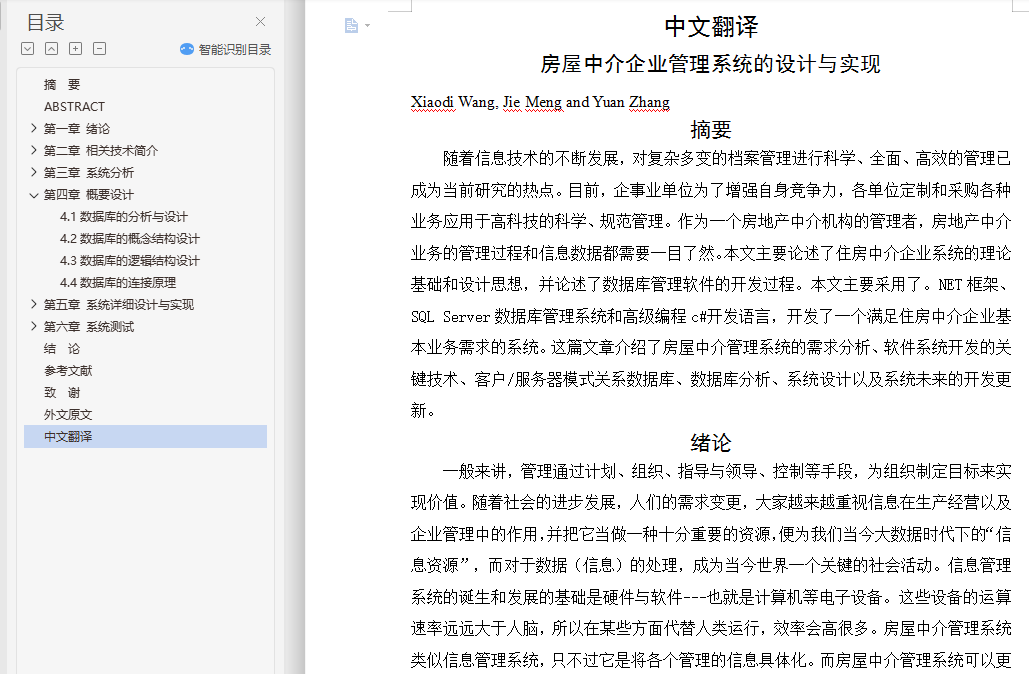Select 第五章 系统详细设计与实现 heading
The width and height of the screenshot is (1029, 674).
pyautogui.click(x=119, y=305)
